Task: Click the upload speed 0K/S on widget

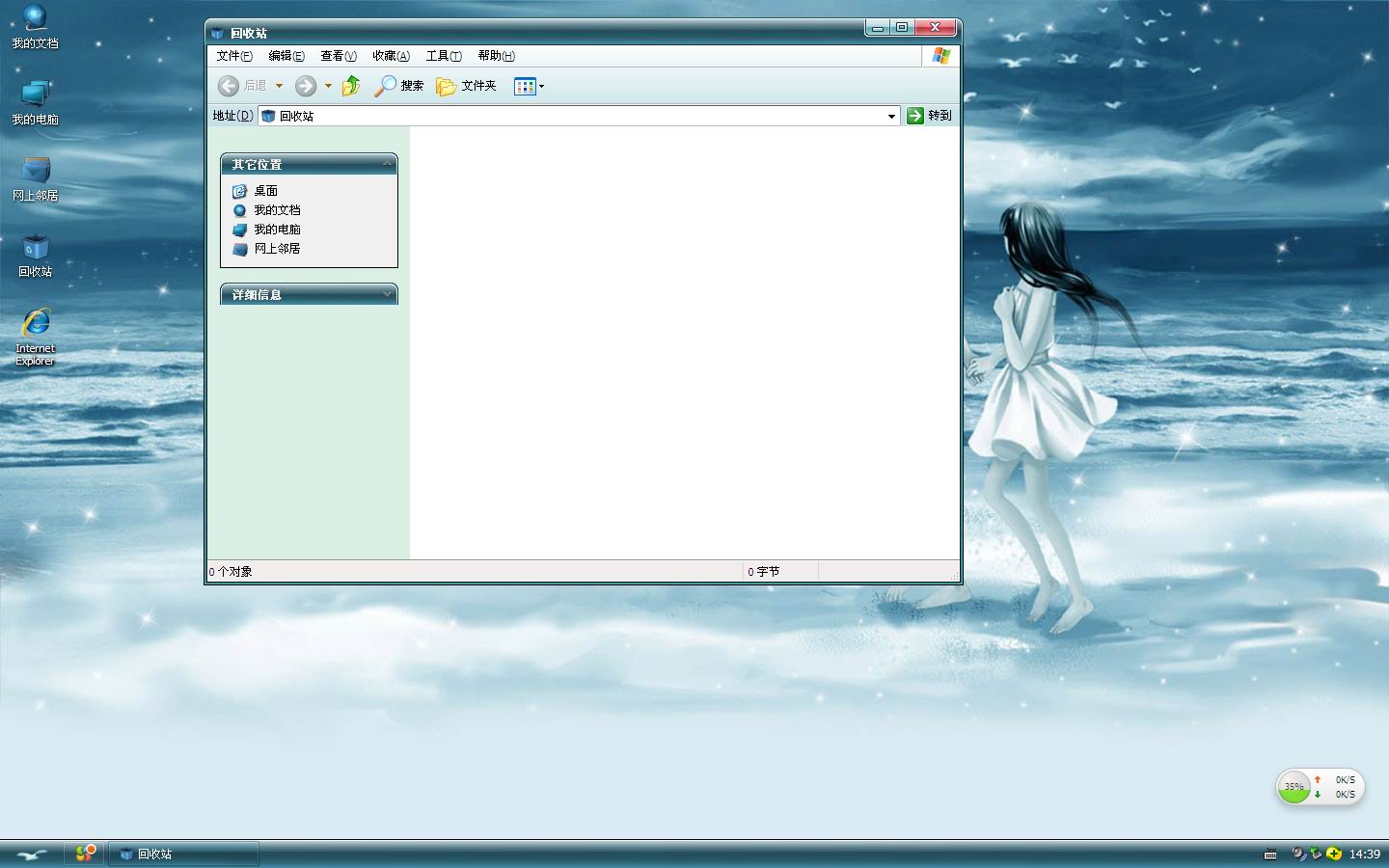Action: (1345, 779)
